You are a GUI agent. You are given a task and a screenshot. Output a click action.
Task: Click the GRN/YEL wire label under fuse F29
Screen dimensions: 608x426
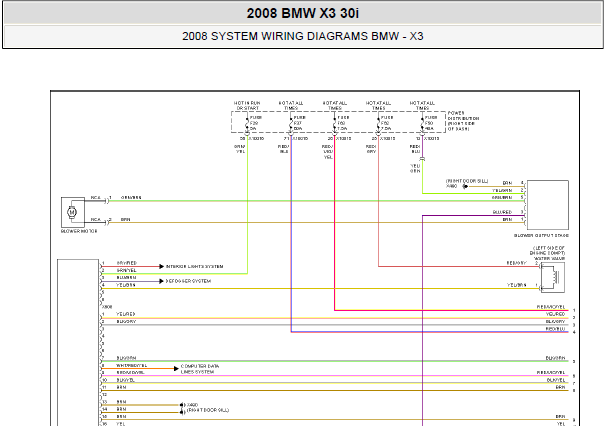click(240, 149)
